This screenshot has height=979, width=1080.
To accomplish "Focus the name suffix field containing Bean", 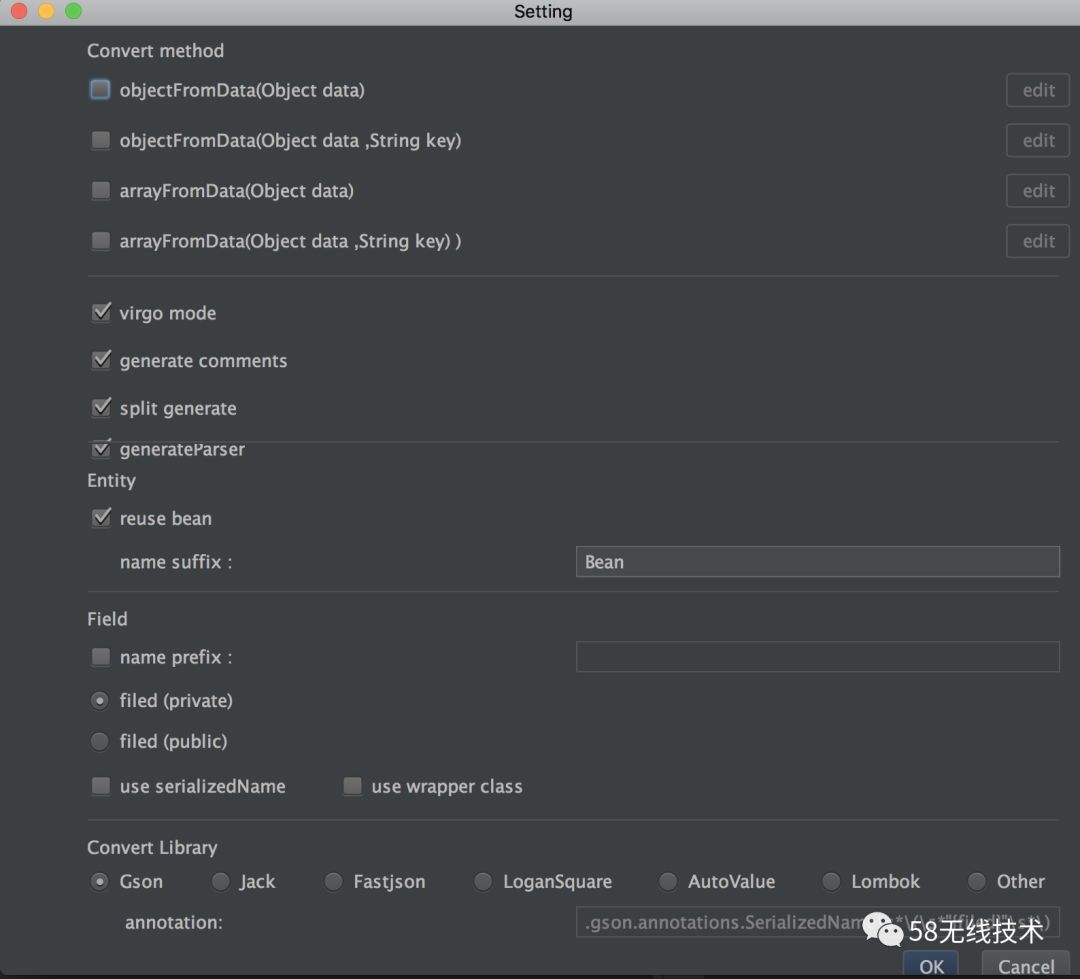I will [818, 562].
